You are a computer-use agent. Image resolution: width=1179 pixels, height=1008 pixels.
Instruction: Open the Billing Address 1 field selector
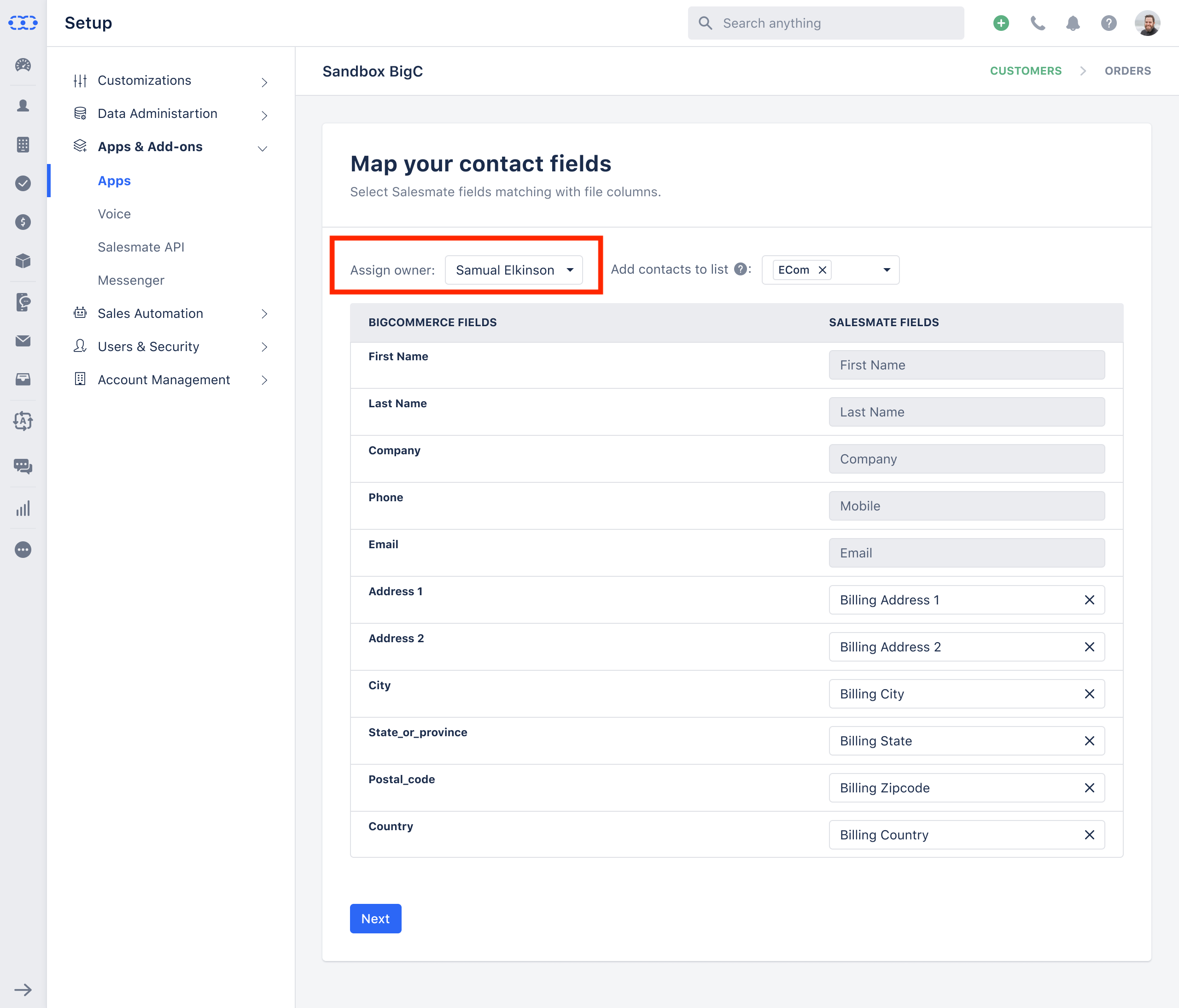pyautogui.click(x=966, y=600)
